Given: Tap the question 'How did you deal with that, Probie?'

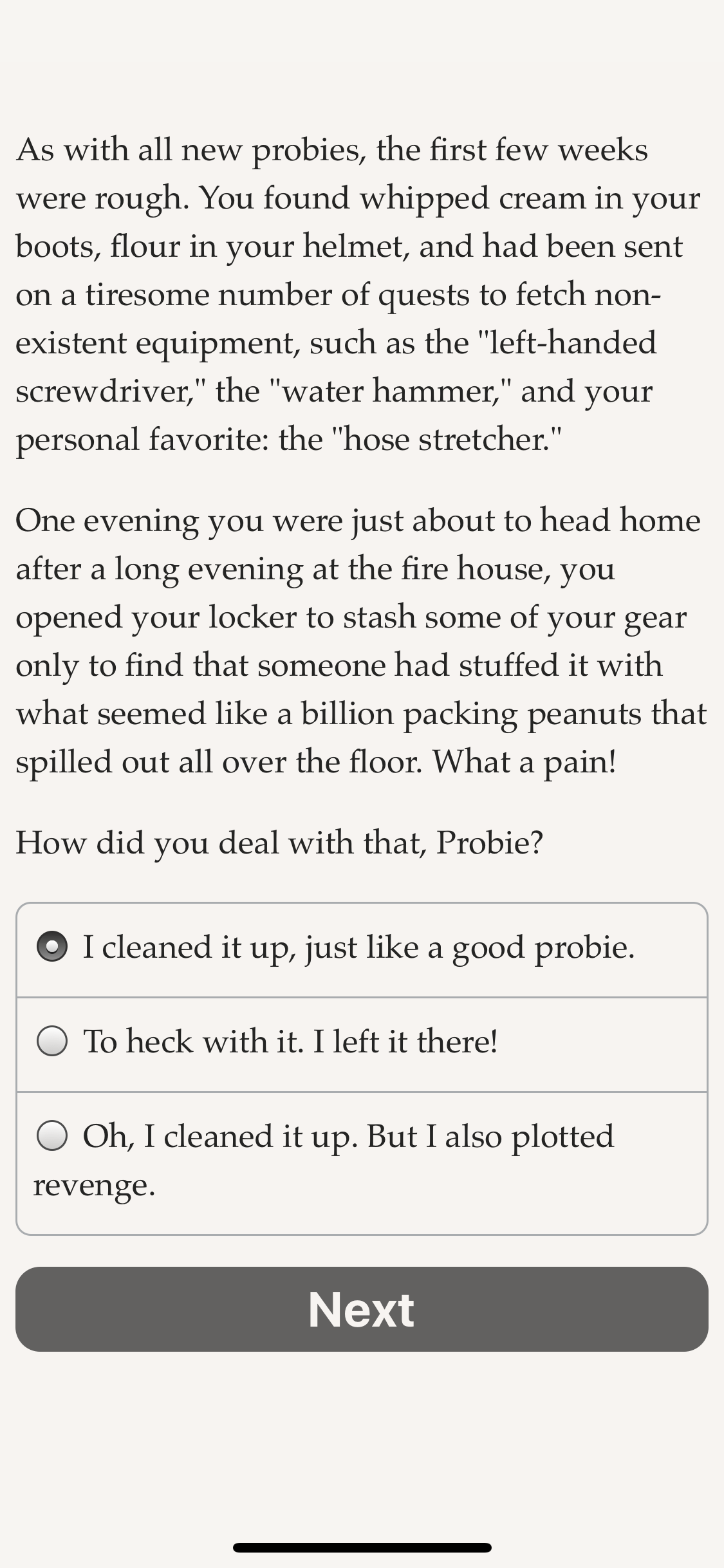Looking at the screenshot, I should coord(279,842).
